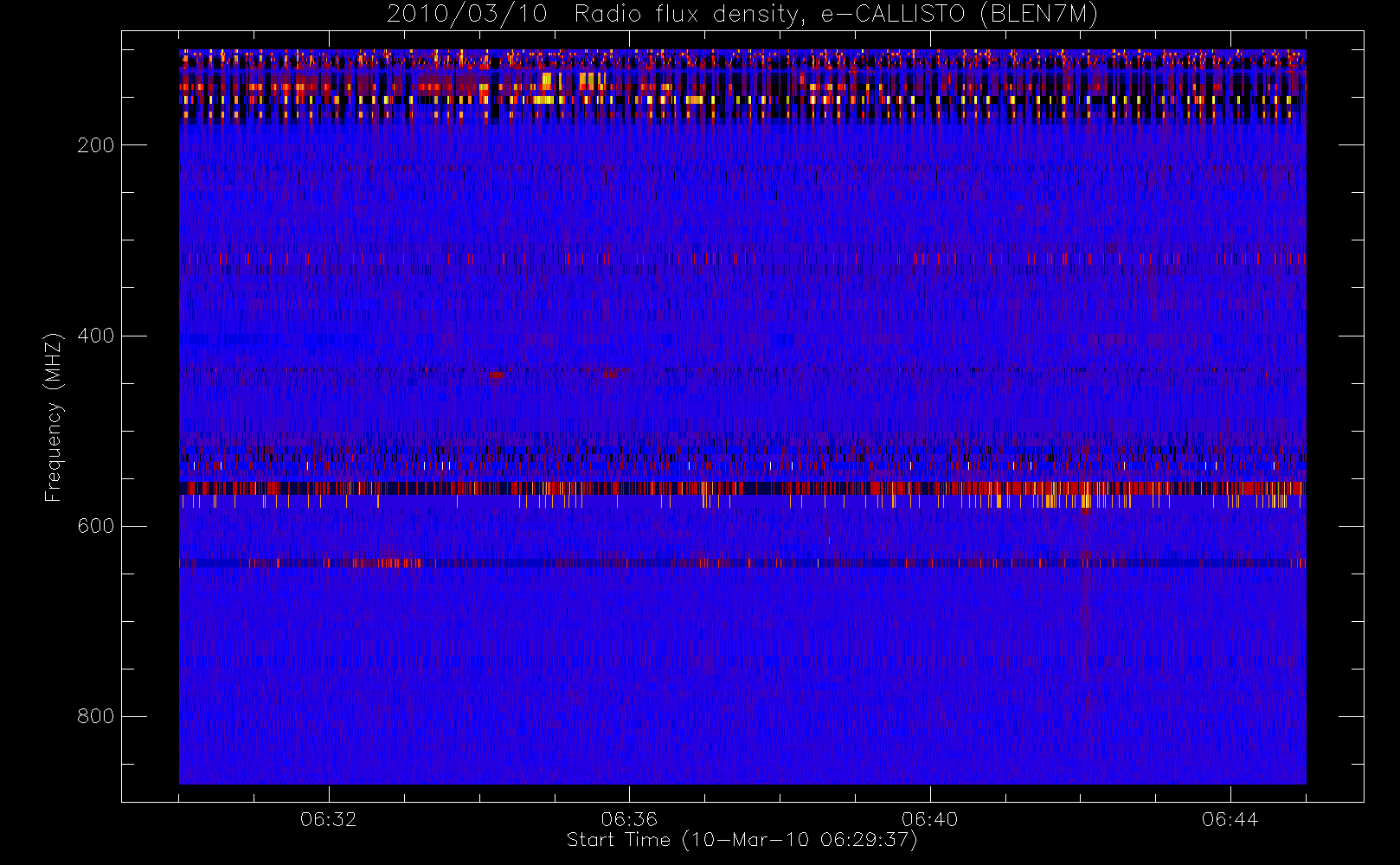Click the 06:44 time tick label
Screen dimensions: 1400x865
(1230, 818)
